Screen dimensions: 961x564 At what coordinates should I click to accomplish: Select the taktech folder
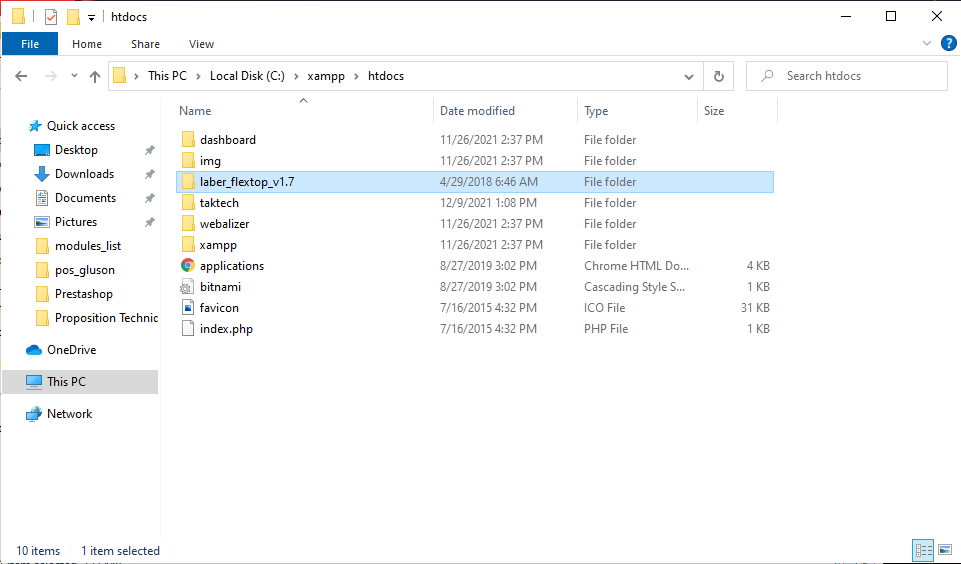point(219,202)
